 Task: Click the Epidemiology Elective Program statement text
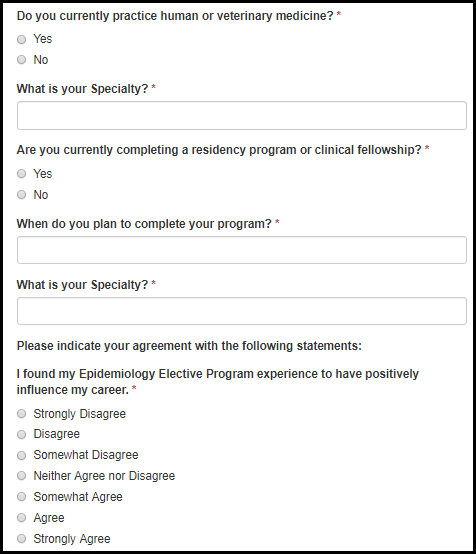pos(218,382)
